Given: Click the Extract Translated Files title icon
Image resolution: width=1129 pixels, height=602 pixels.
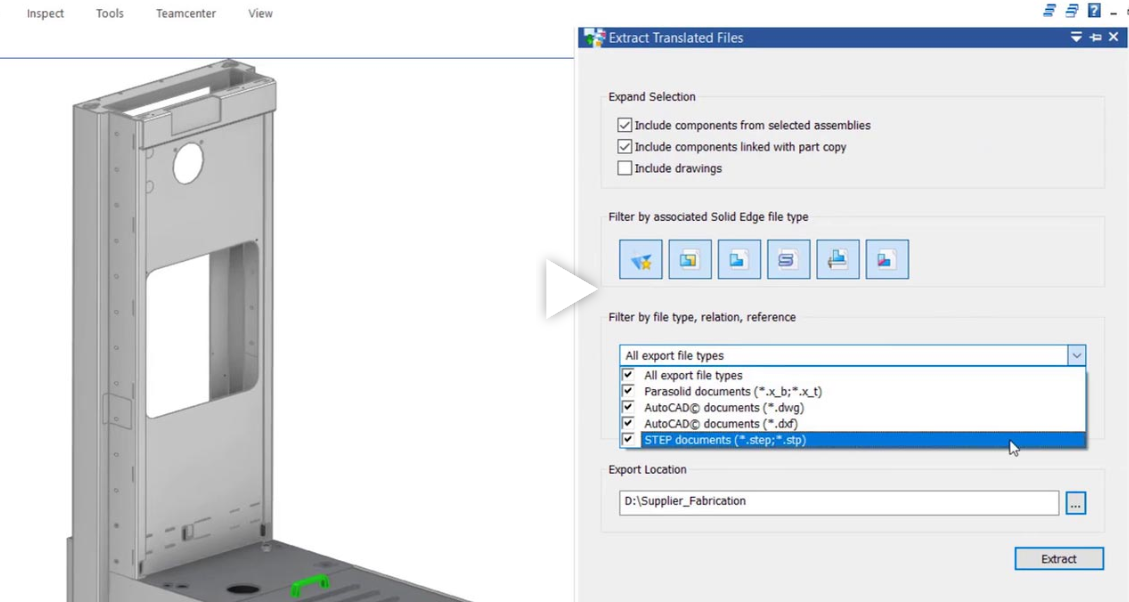Looking at the screenshot, I should click(594, 37).
